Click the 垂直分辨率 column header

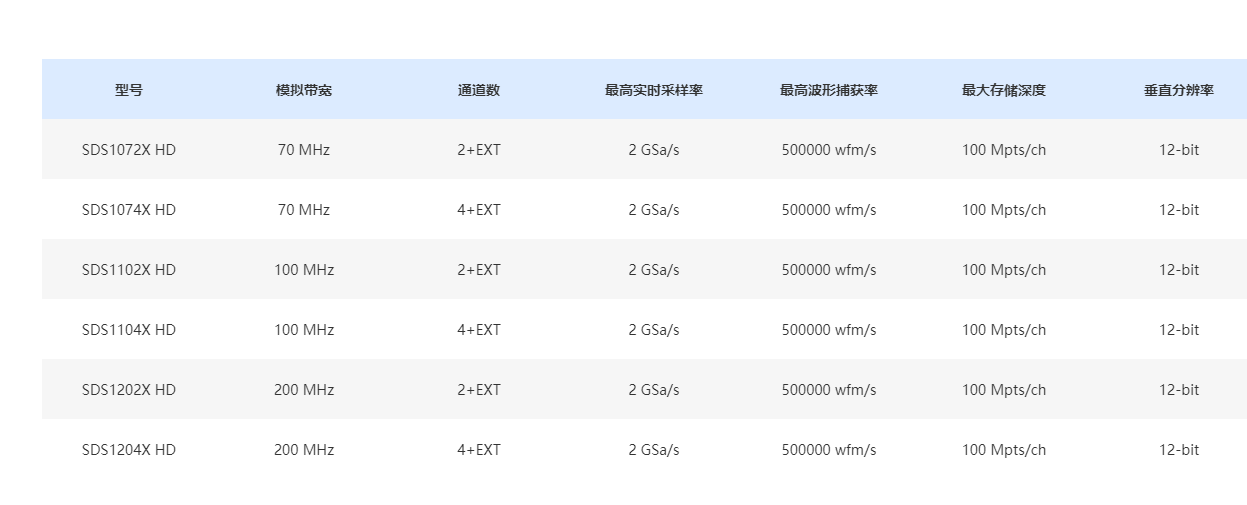coord(1179,90)
